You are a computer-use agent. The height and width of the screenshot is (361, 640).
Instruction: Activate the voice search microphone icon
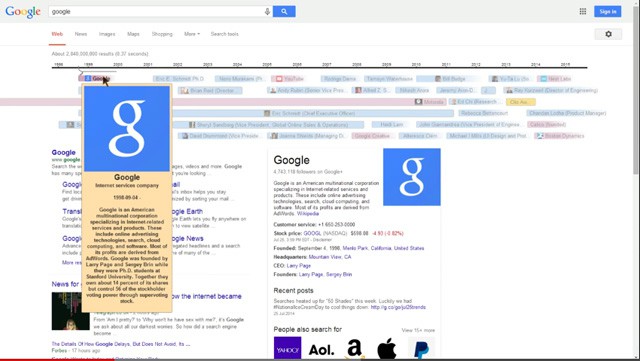[x=267, y=11]
